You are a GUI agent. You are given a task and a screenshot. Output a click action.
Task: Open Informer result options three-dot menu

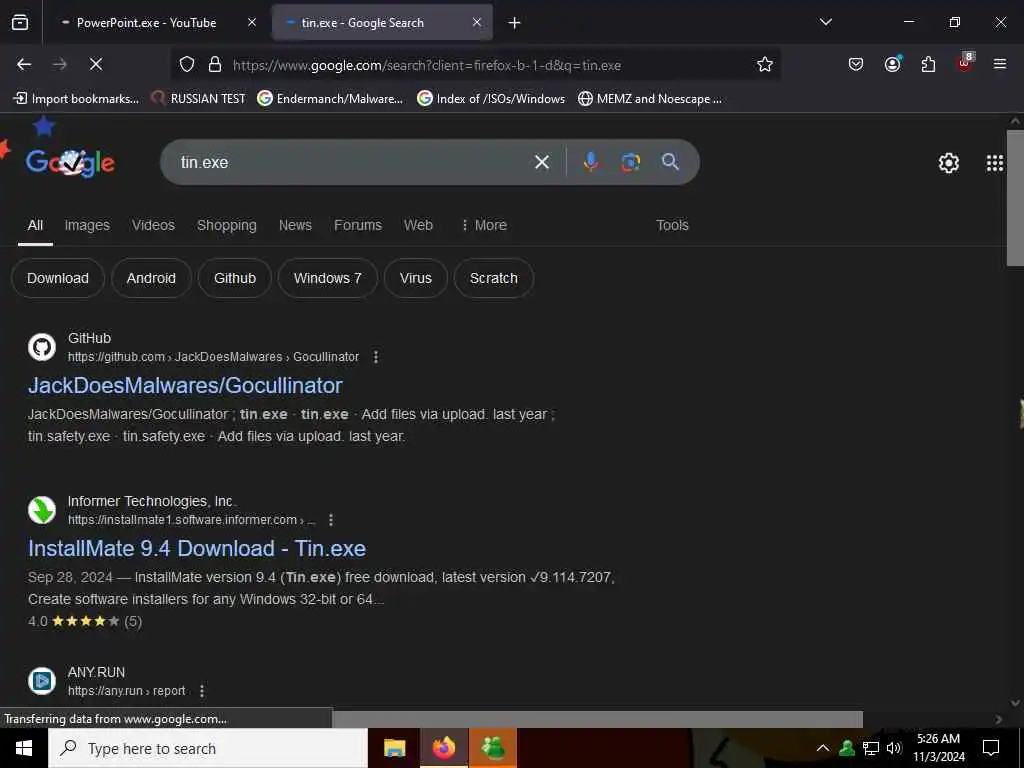coord(331,520)
